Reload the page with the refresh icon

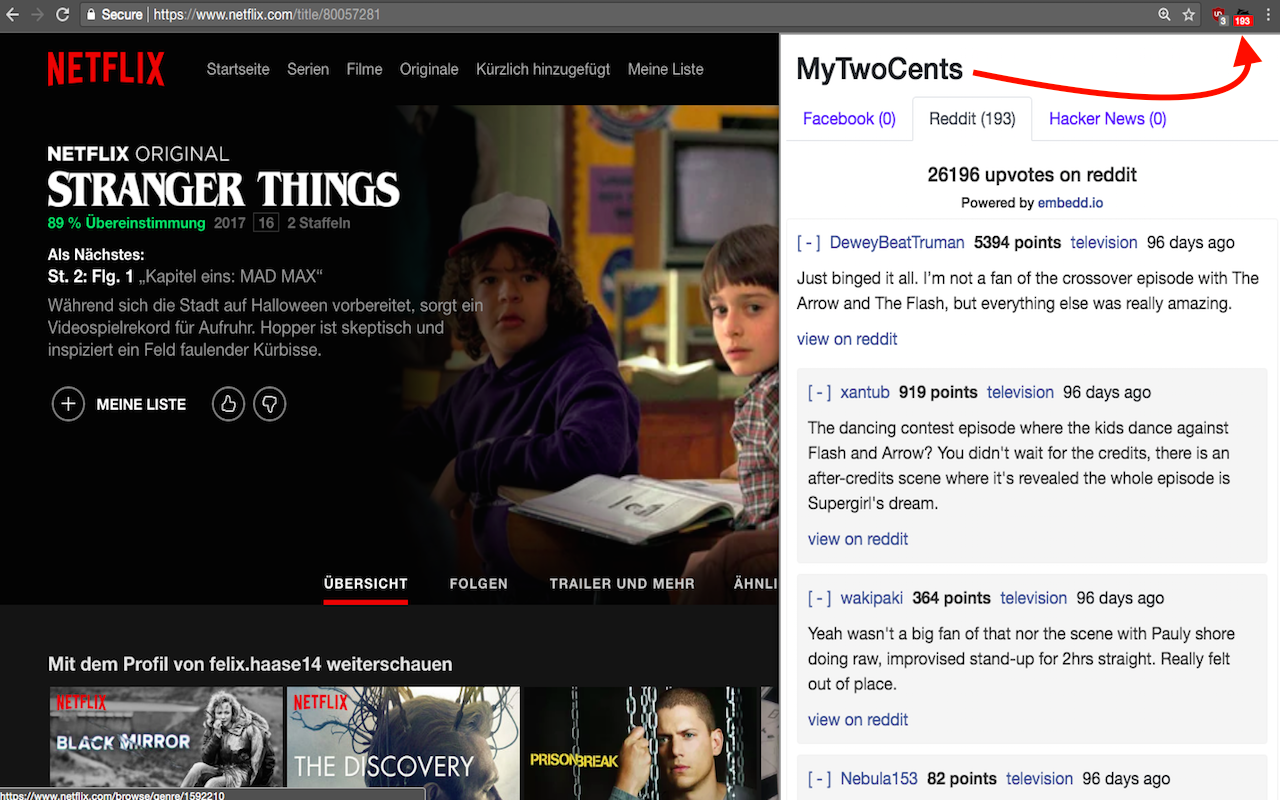click(x=63, y=15)
